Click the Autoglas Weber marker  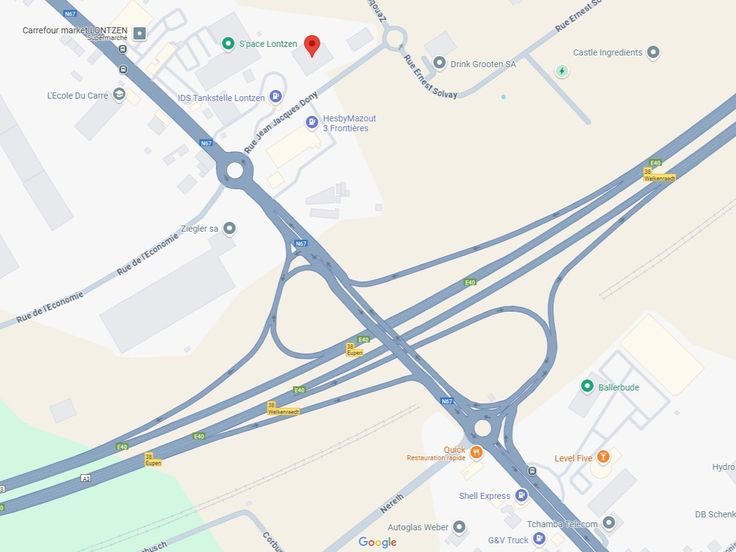pyautogui.click(x=459, y=527)
